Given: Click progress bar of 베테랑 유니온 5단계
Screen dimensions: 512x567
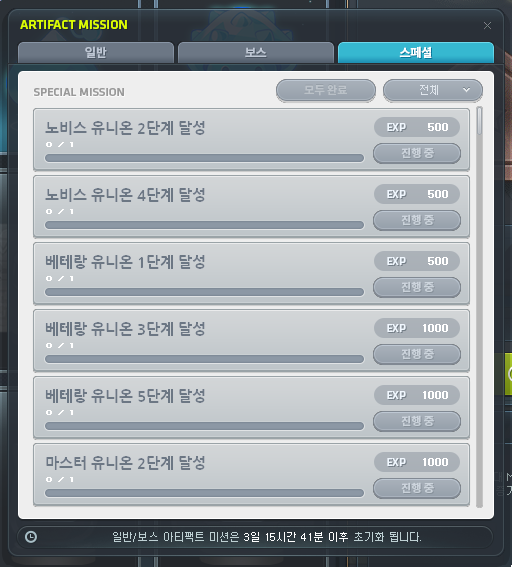Looking at the screenshot, I should click(x=204, y=426).
